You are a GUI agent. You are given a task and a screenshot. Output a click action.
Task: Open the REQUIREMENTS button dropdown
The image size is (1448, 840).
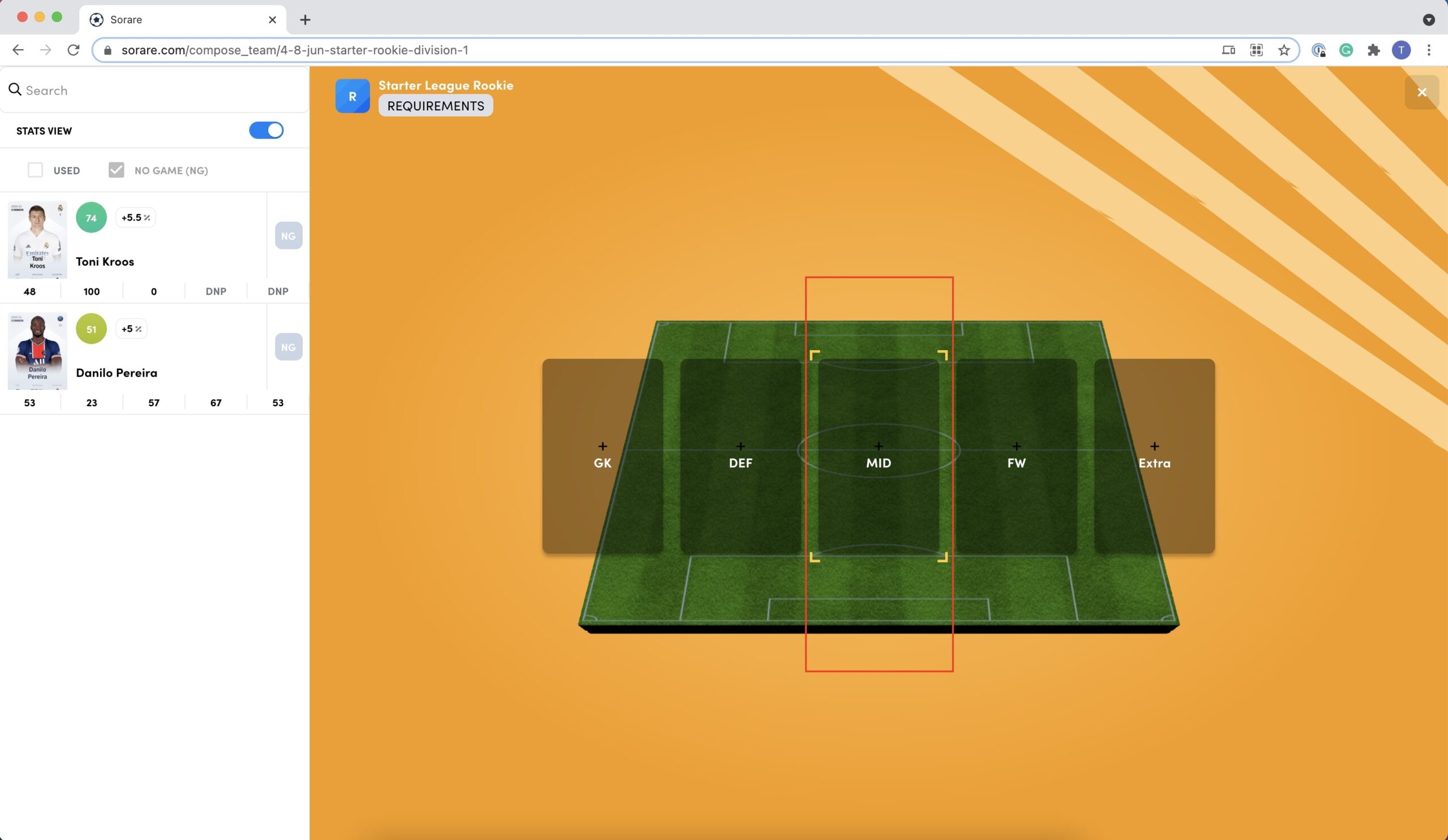(435, 105)
